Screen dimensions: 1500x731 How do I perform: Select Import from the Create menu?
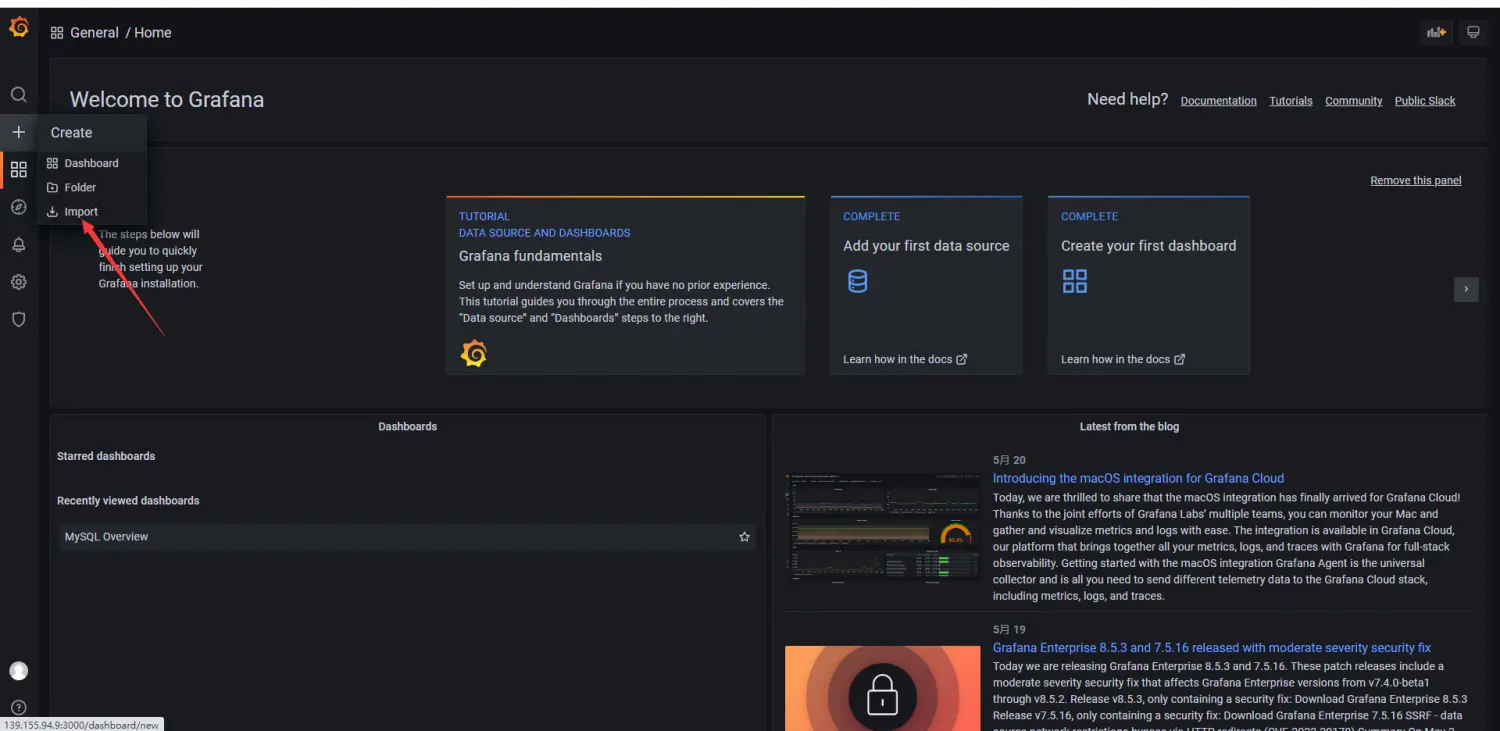(81, 212)
